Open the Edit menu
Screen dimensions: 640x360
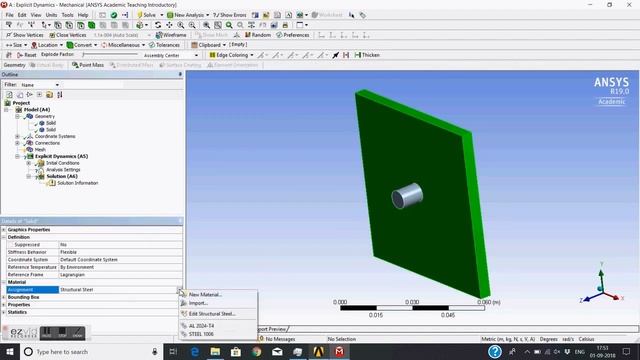click(22, 15)
